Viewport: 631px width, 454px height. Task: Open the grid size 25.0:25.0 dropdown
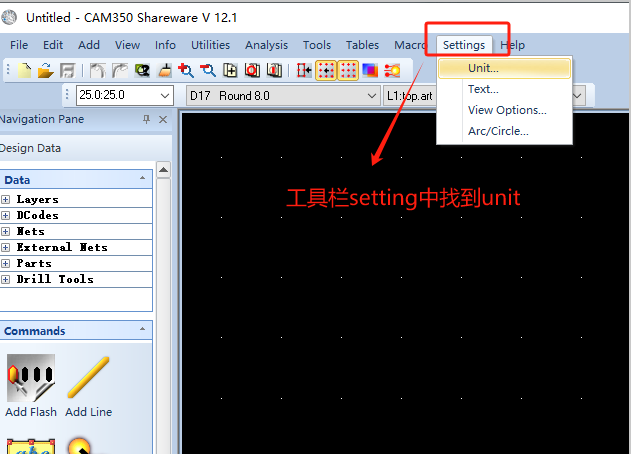(x=164, y=95)
